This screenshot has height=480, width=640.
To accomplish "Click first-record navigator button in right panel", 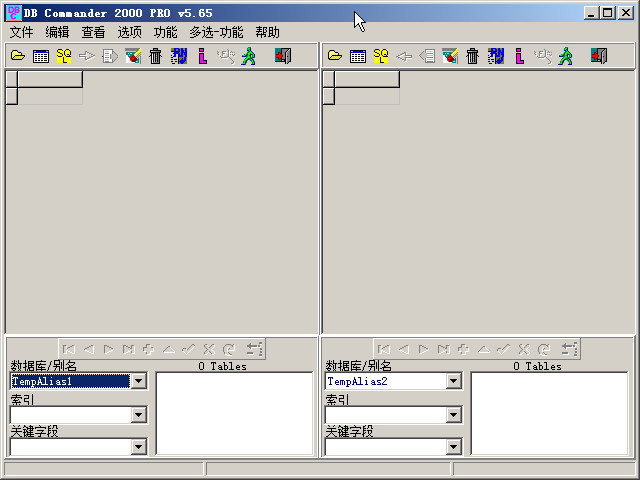I will (384, 349).
